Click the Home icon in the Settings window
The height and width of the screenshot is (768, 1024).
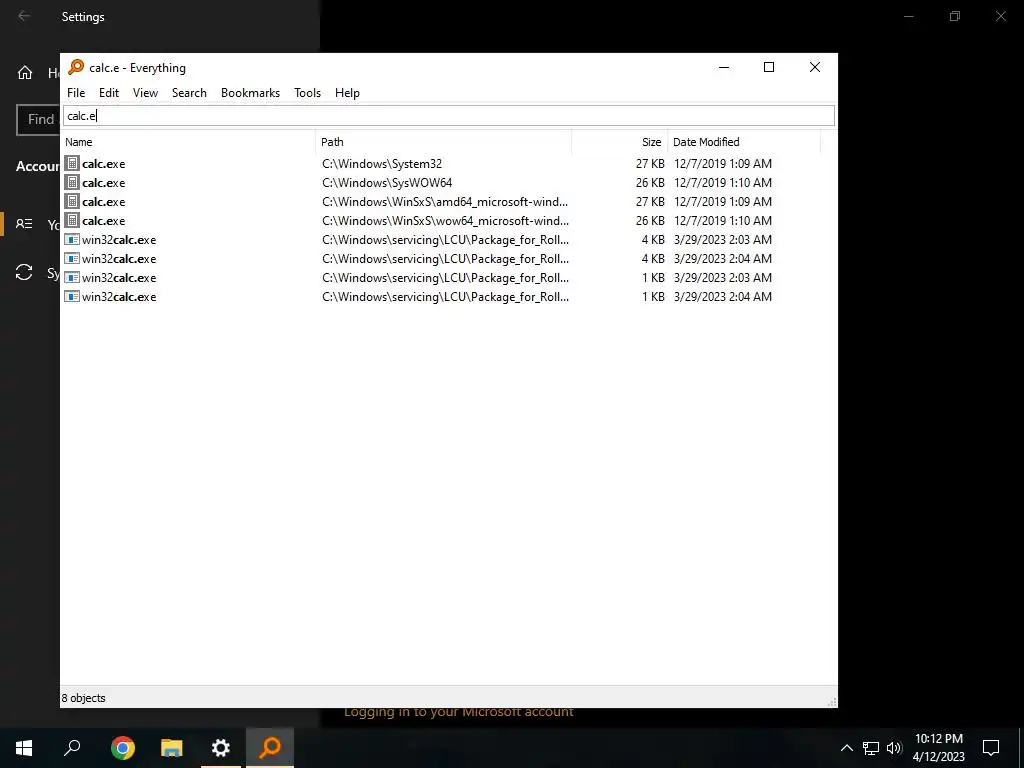click(25, 72)
